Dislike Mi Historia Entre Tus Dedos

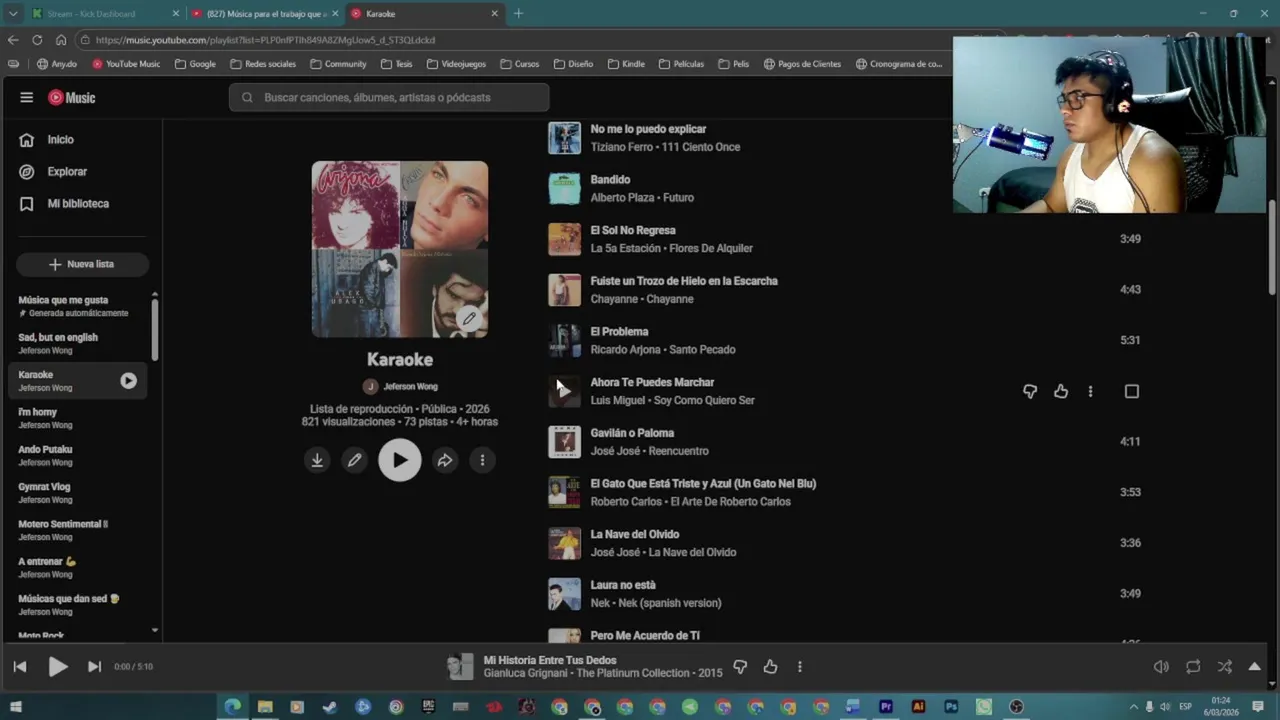click(x=740, y=666)
